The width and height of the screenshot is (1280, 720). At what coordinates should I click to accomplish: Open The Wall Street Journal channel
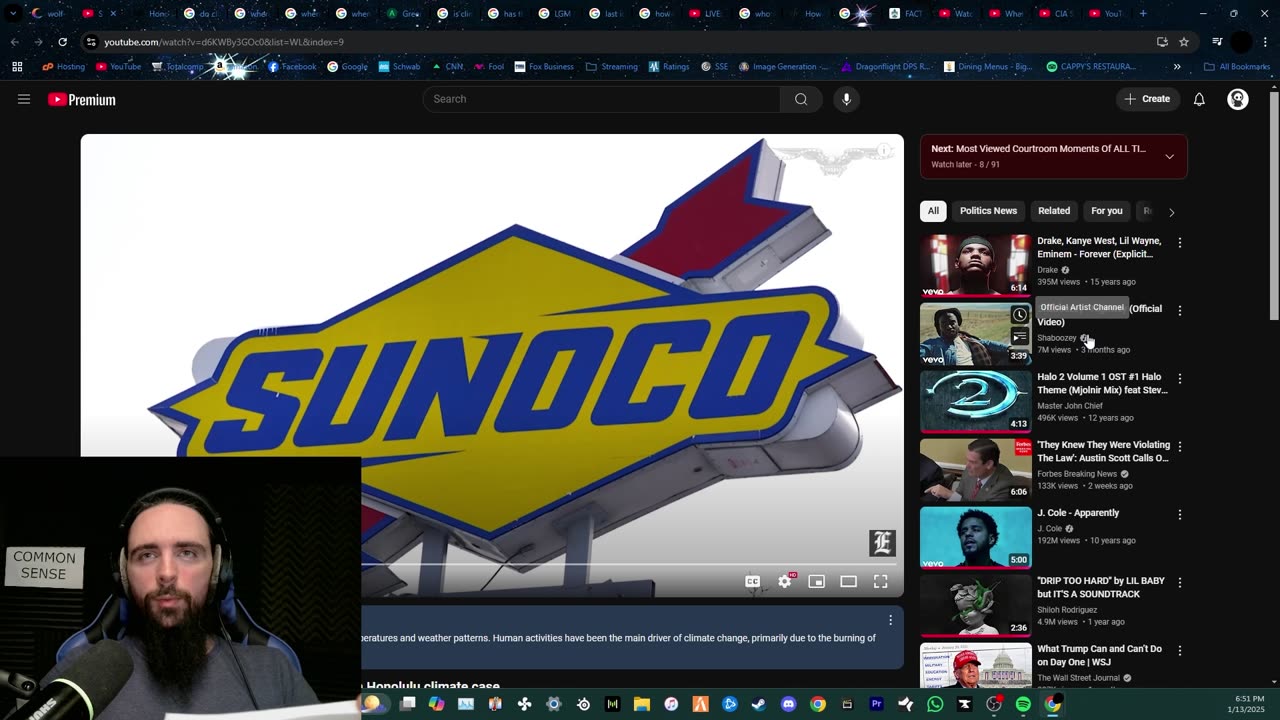1079,678
